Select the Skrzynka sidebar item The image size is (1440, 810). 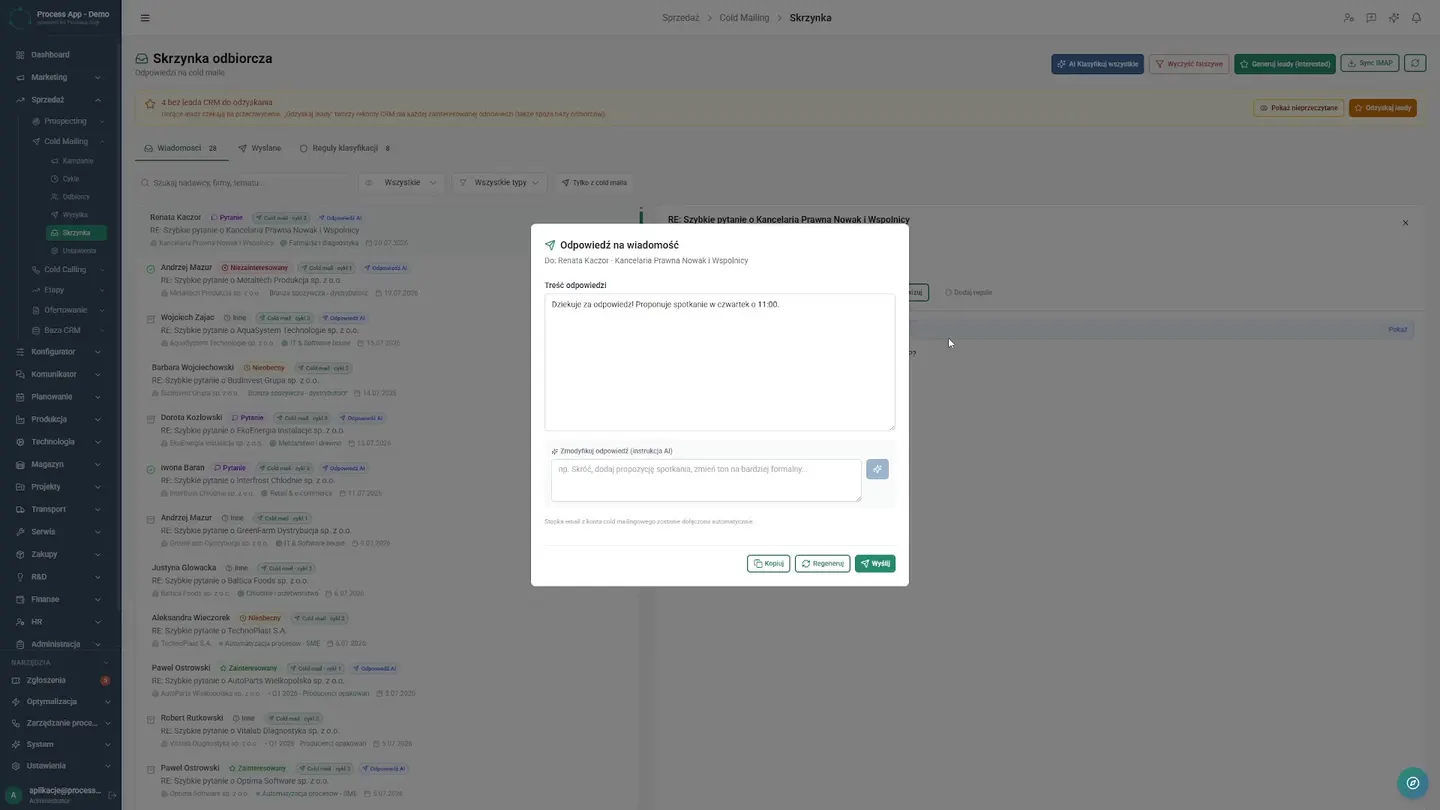coord(76,233)
